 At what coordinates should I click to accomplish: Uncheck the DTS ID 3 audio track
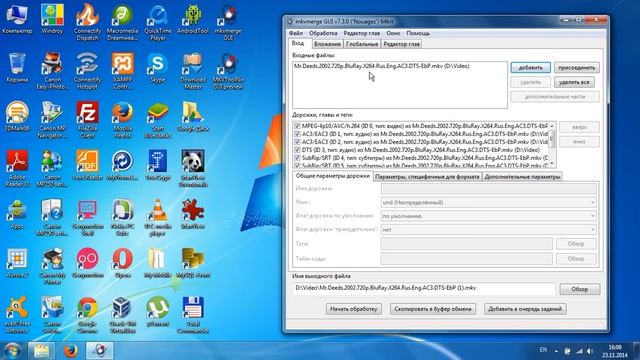coord(297,150)
